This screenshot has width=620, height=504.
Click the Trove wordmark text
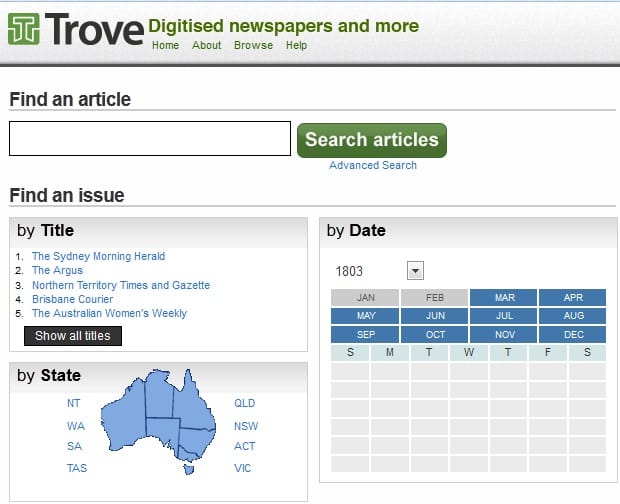[x=94, y=28]
